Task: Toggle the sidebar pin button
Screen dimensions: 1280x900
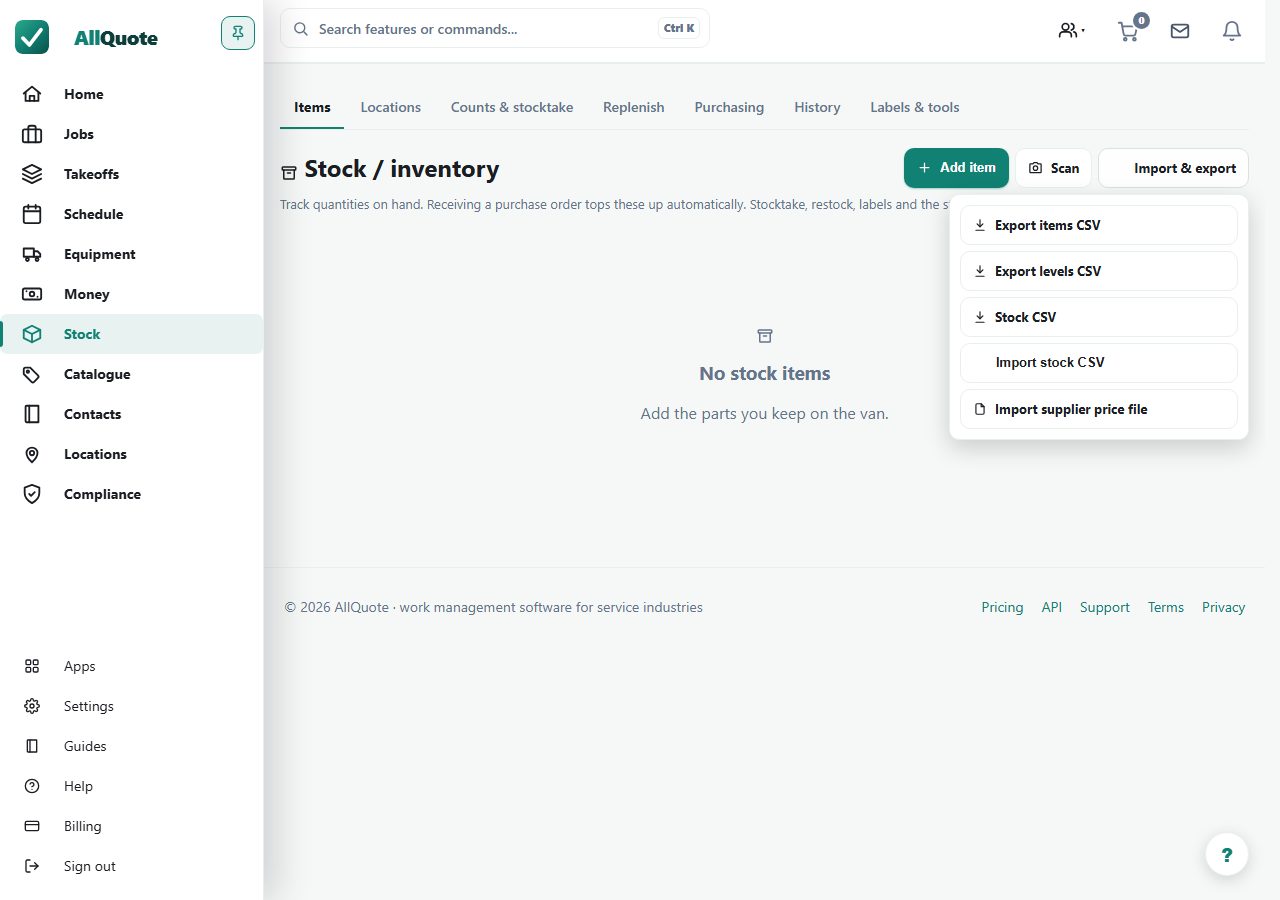Action: coord(238,33)
